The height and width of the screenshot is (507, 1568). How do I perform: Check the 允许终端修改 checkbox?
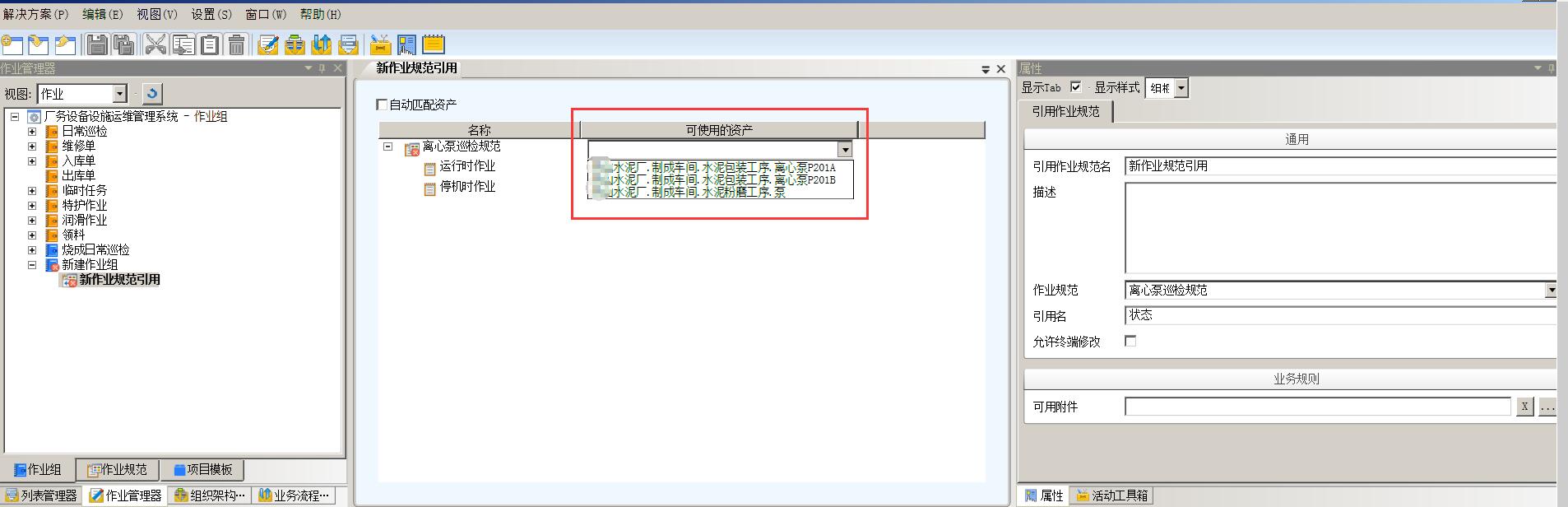pyautogui.click(x=1130, y=341)
